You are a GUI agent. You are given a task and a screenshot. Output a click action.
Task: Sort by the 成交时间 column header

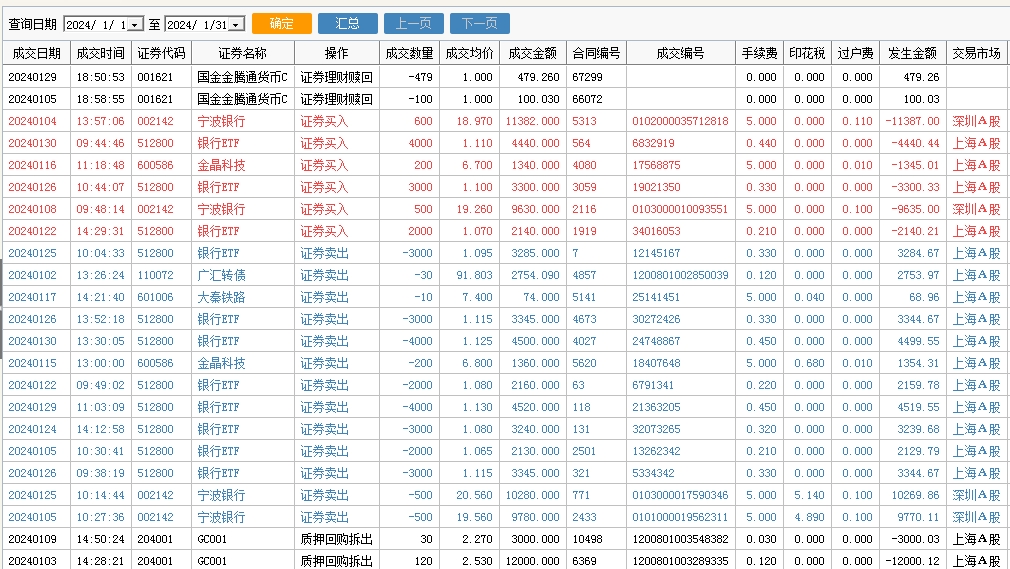click(x=100, y=53)
